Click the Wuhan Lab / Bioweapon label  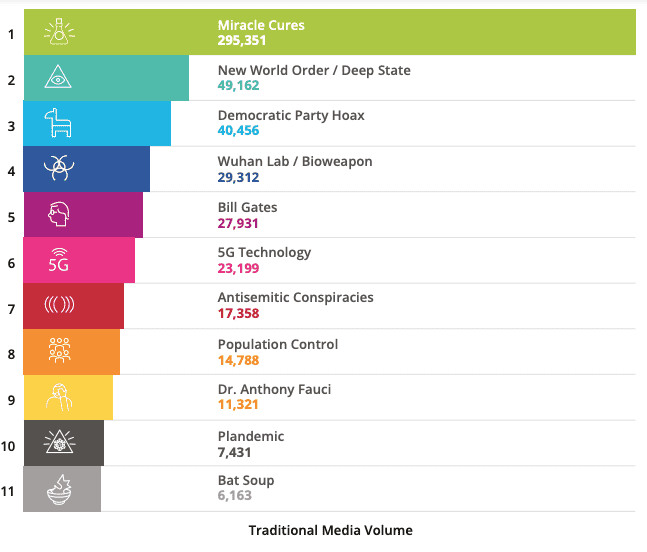[295, 161]
